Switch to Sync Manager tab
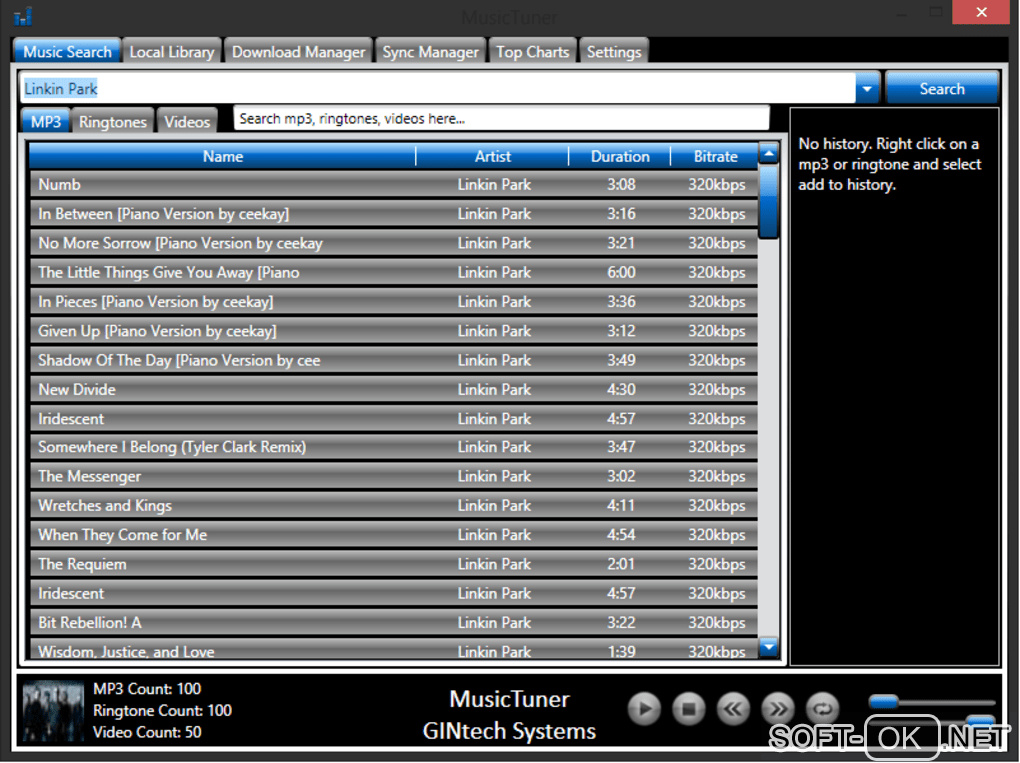Screen dimensions: 1020x763 [x=431, y=52]
